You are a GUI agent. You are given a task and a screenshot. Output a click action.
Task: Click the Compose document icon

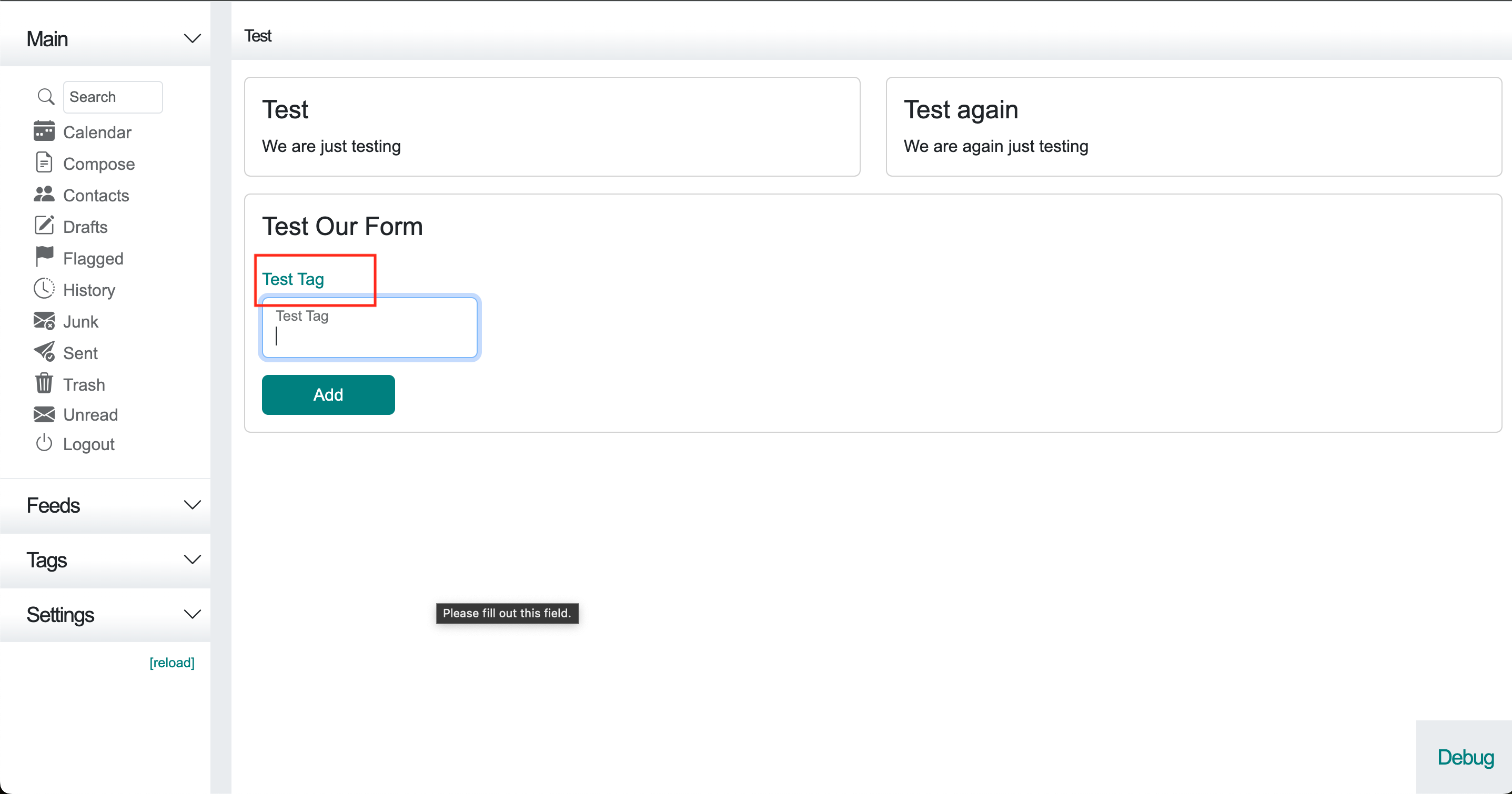click(x=44, y=162)
